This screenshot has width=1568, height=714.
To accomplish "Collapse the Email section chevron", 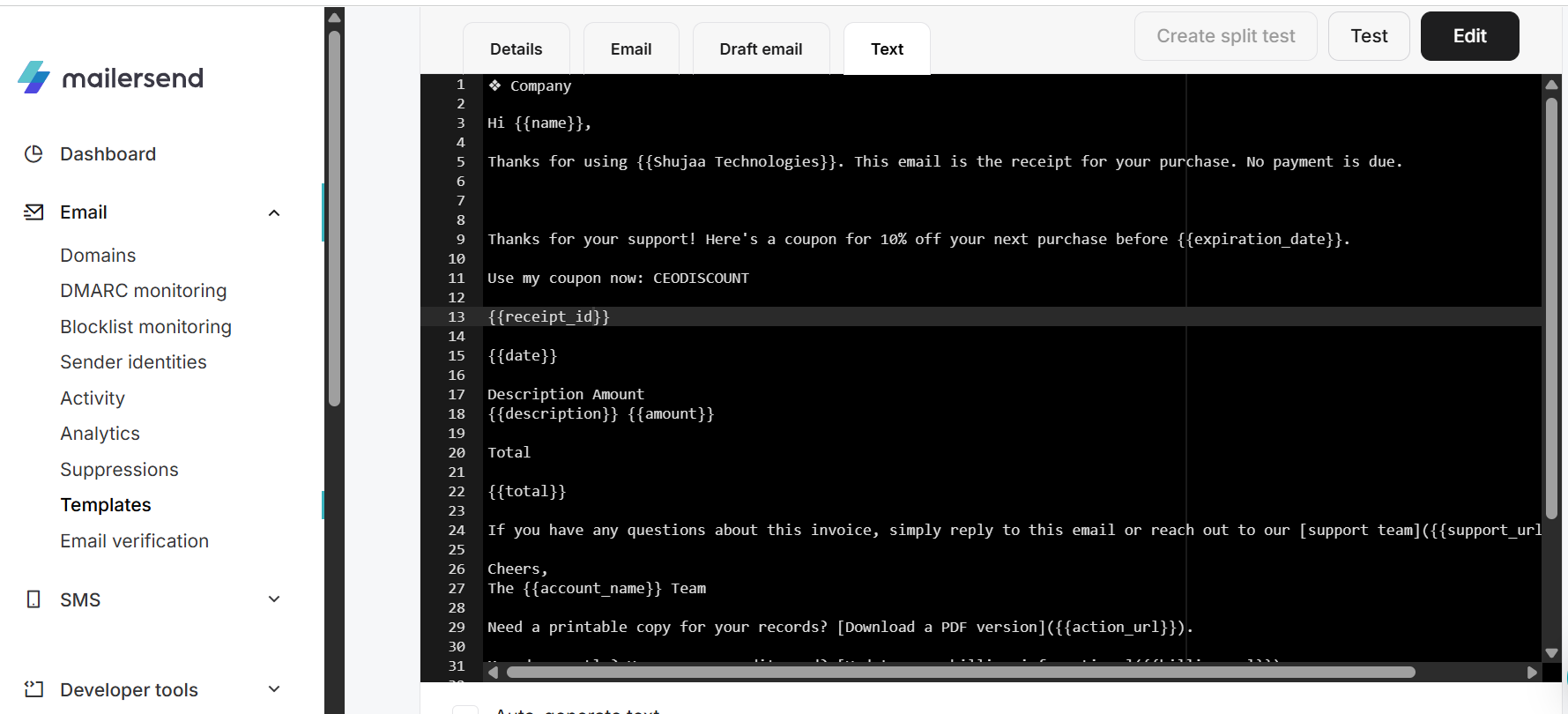I will 274,212.
